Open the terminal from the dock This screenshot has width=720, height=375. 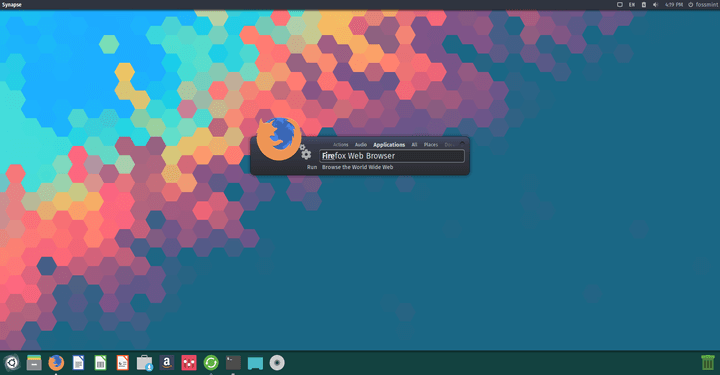click(233, 363)
